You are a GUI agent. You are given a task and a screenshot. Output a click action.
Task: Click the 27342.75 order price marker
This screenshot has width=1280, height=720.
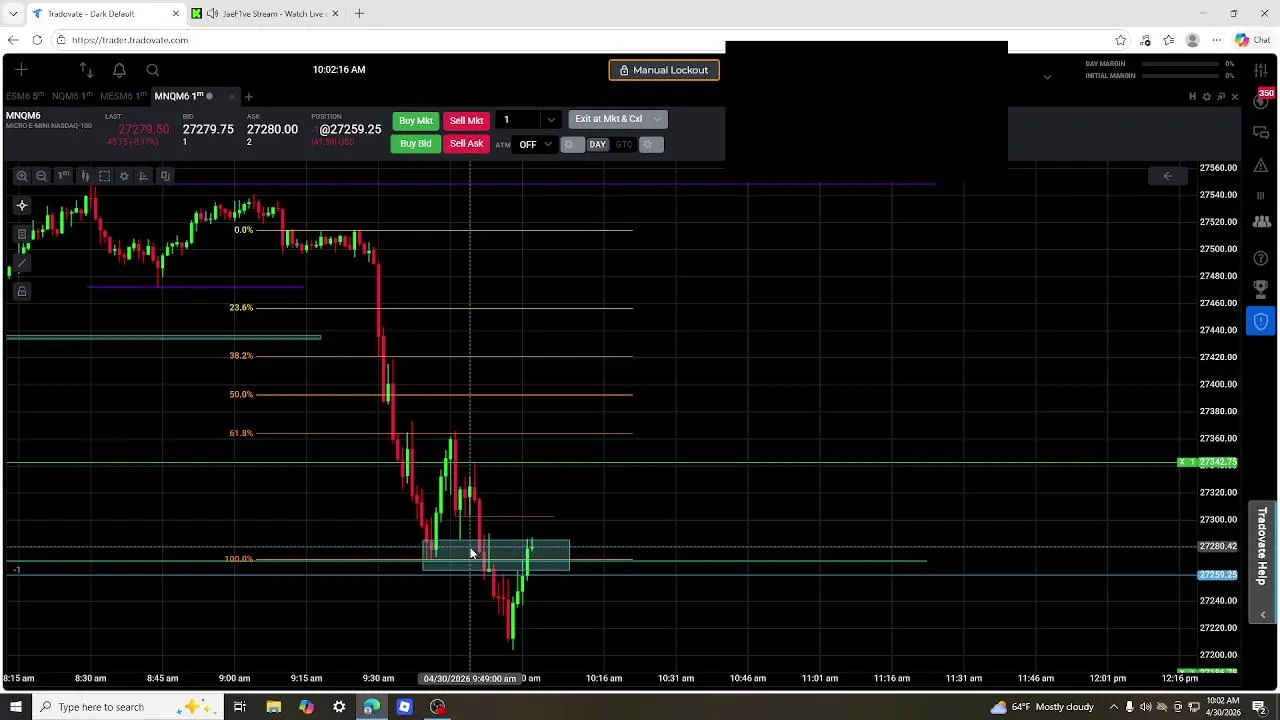coord(1208,463)
